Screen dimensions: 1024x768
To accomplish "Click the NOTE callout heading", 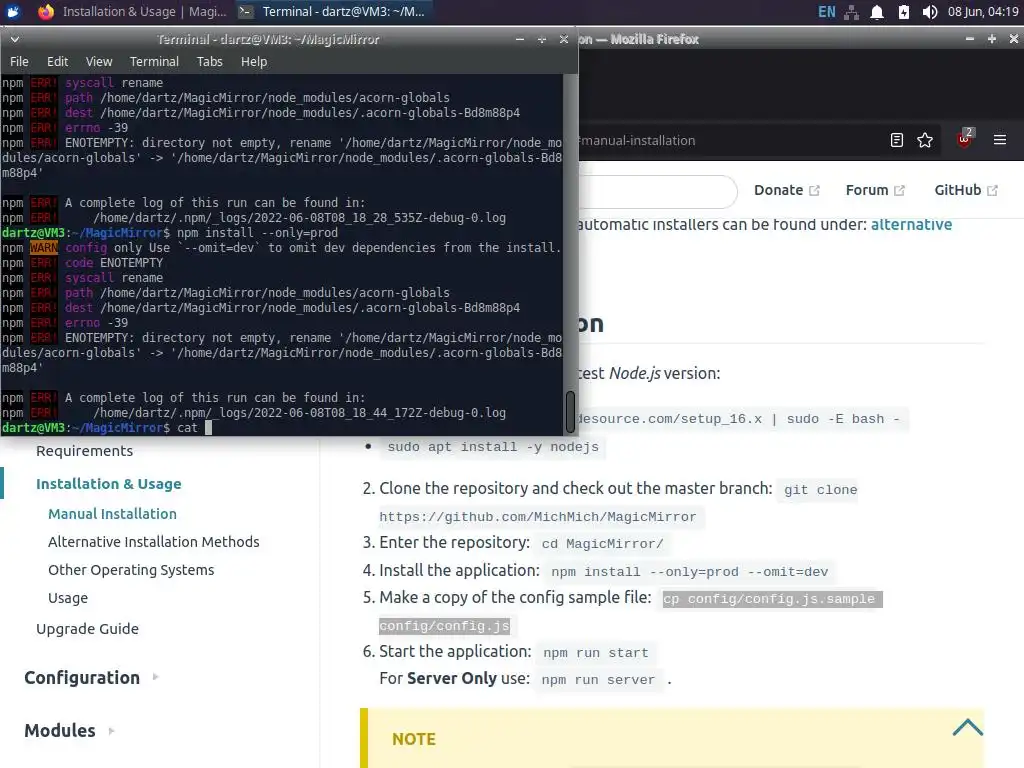I will pos(413,739).
